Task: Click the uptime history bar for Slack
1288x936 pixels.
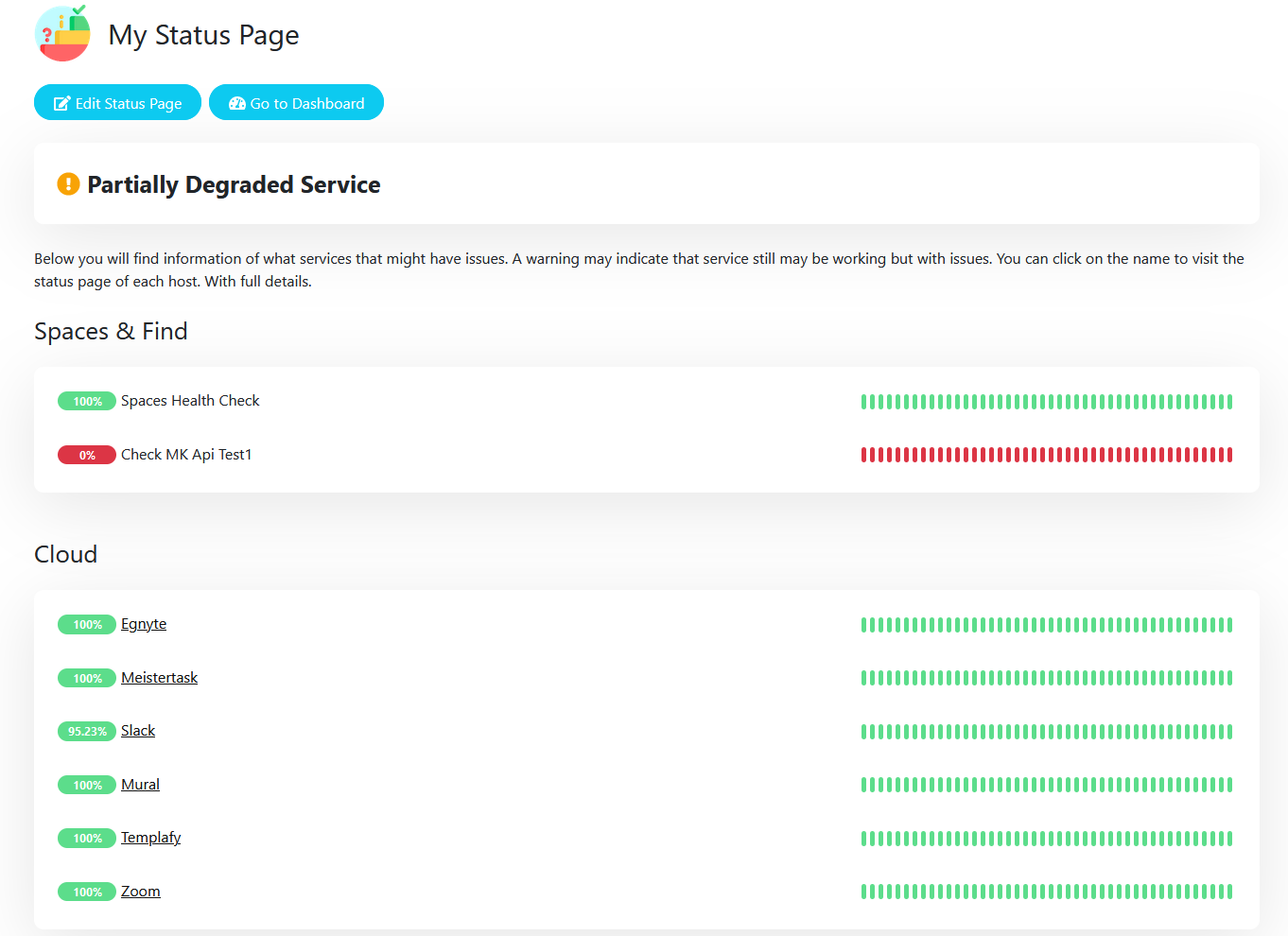Action: click(x=1047, y=732)
